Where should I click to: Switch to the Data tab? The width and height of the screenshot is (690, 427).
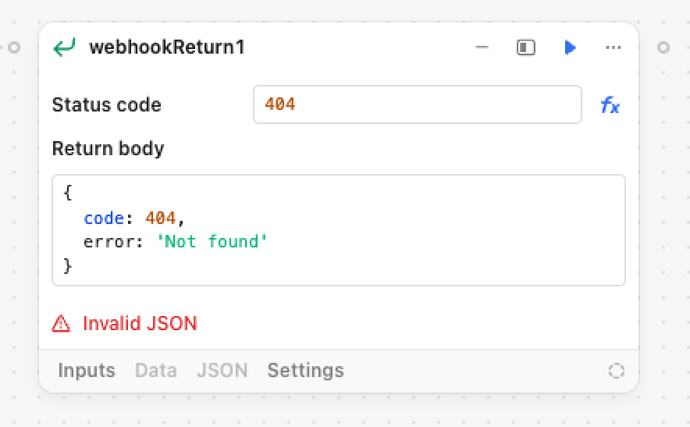[156, 370]
